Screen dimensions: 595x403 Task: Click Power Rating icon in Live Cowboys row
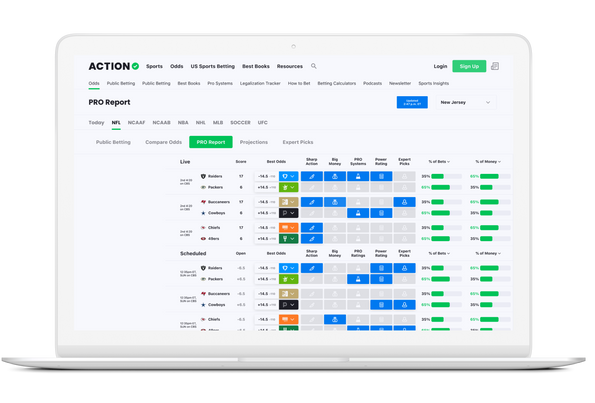381,213
